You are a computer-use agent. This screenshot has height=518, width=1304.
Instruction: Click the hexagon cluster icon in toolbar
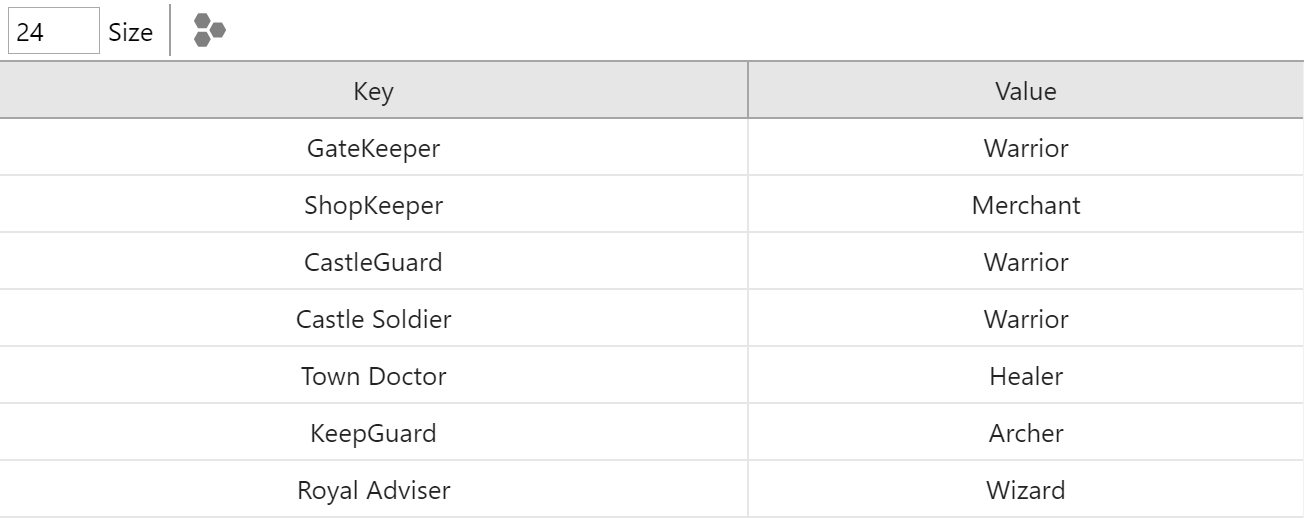209,31
